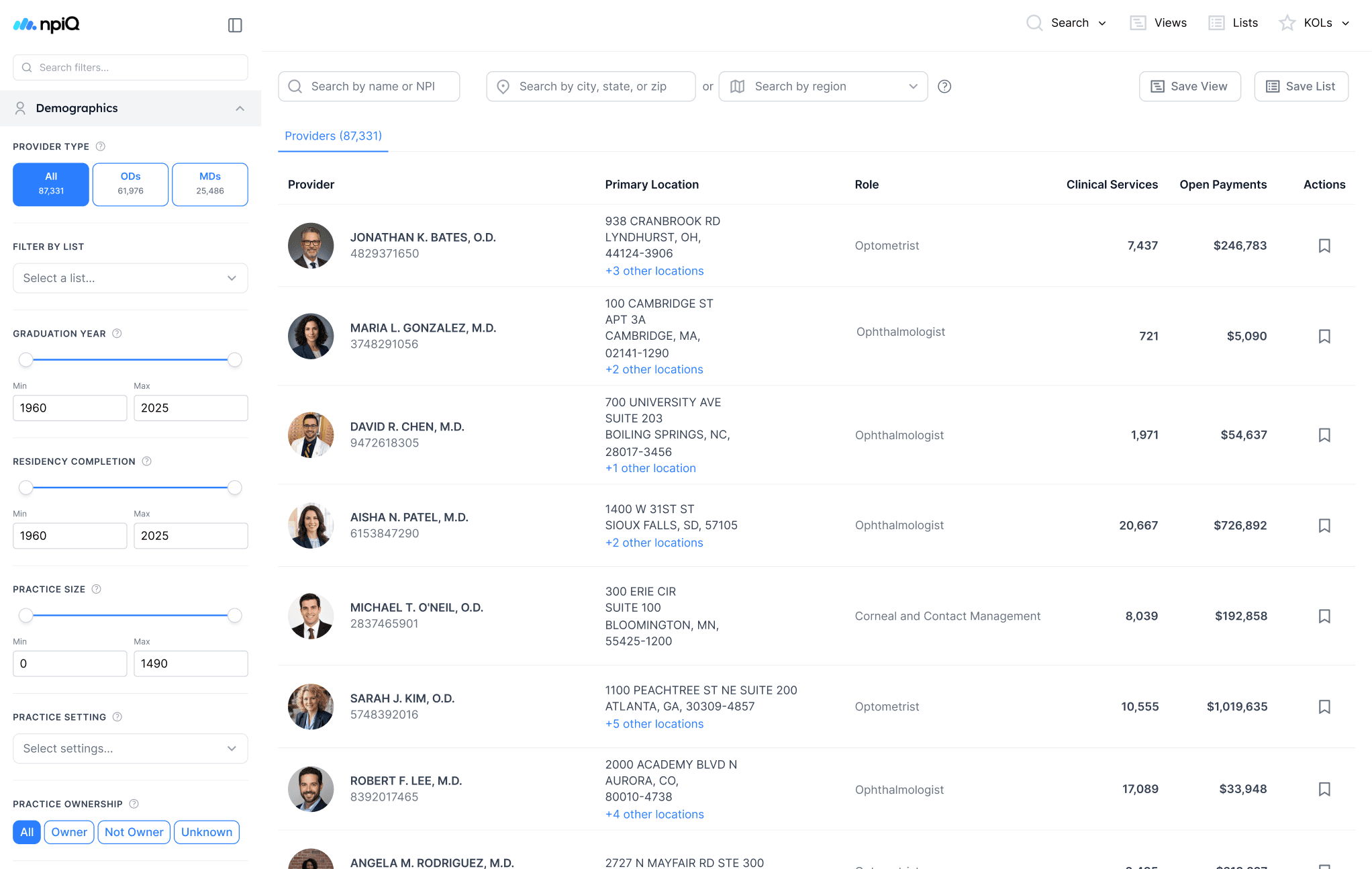Image resolution: width=1372 pixels, height=869 pixels.
Task: Click Graduation Year Max input 2025
Action: [x=191, y=408]
